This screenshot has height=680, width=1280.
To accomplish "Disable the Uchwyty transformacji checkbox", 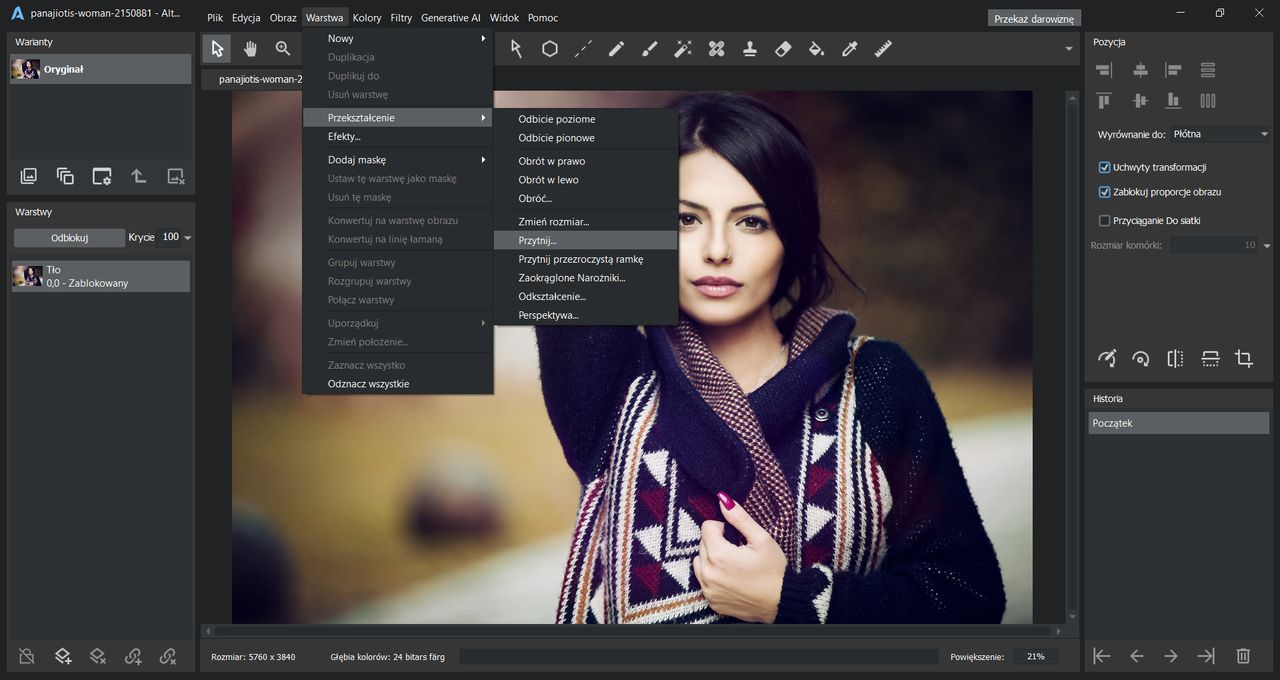I will coord(1105,167).
